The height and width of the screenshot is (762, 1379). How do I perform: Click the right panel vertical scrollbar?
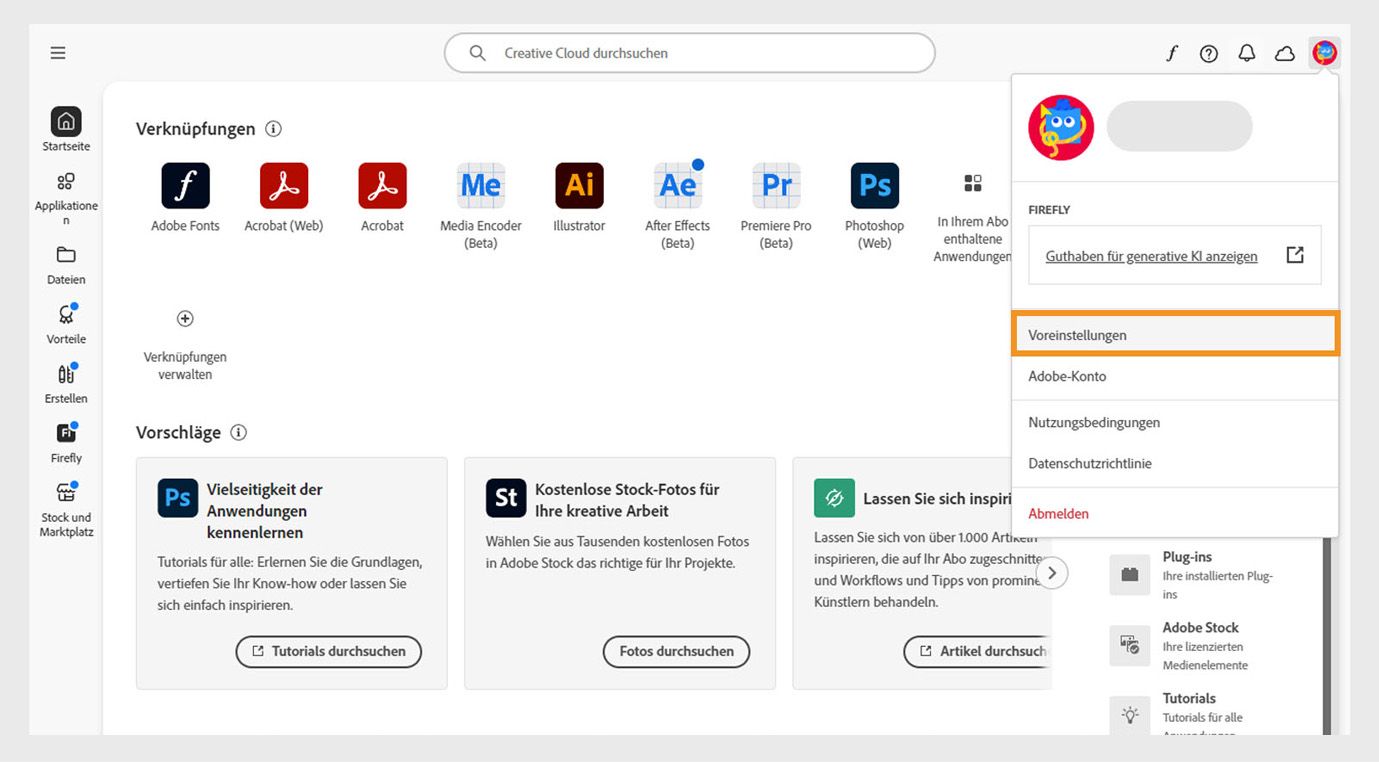(x=1327, y=636)
